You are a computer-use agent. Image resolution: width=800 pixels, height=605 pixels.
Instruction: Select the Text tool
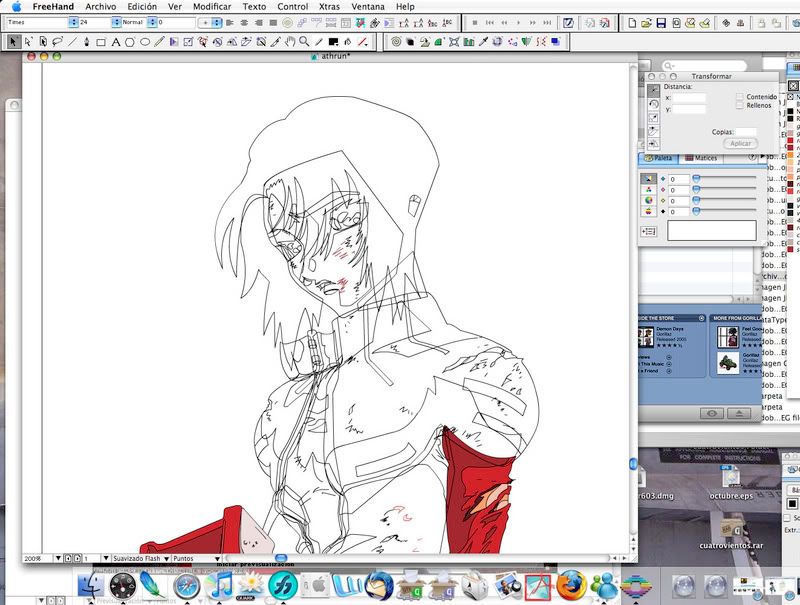pyautogui.click(x=115, y=42)
